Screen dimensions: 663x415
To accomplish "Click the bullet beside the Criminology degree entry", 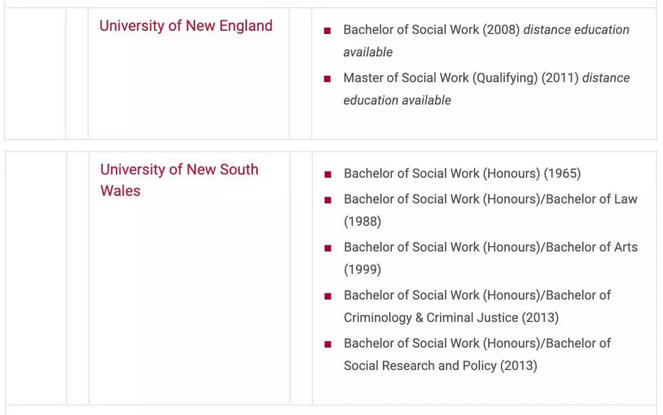I will pos(327,297).
